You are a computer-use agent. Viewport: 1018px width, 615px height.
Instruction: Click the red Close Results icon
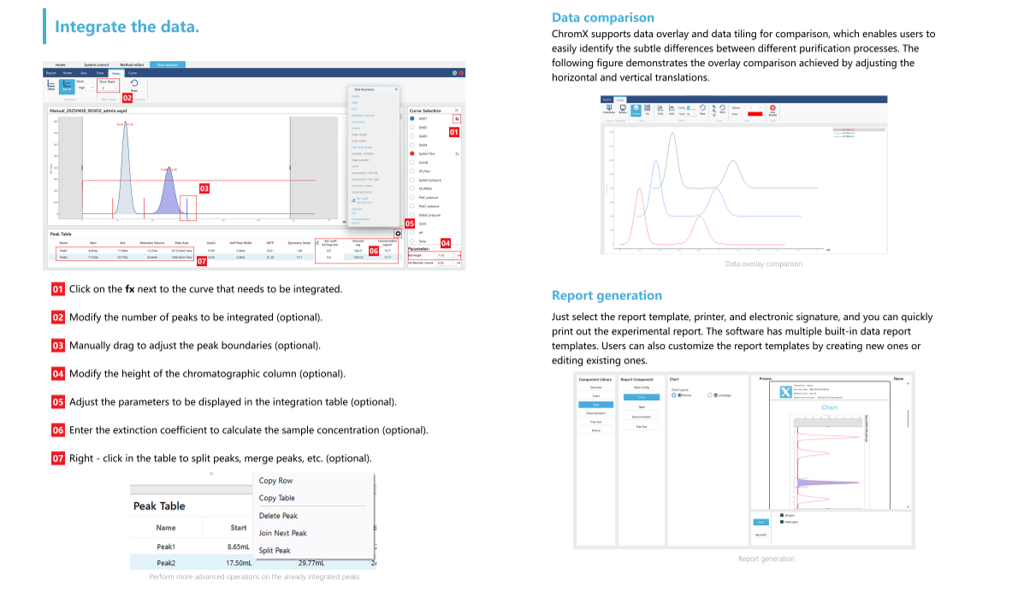[773, 108]
